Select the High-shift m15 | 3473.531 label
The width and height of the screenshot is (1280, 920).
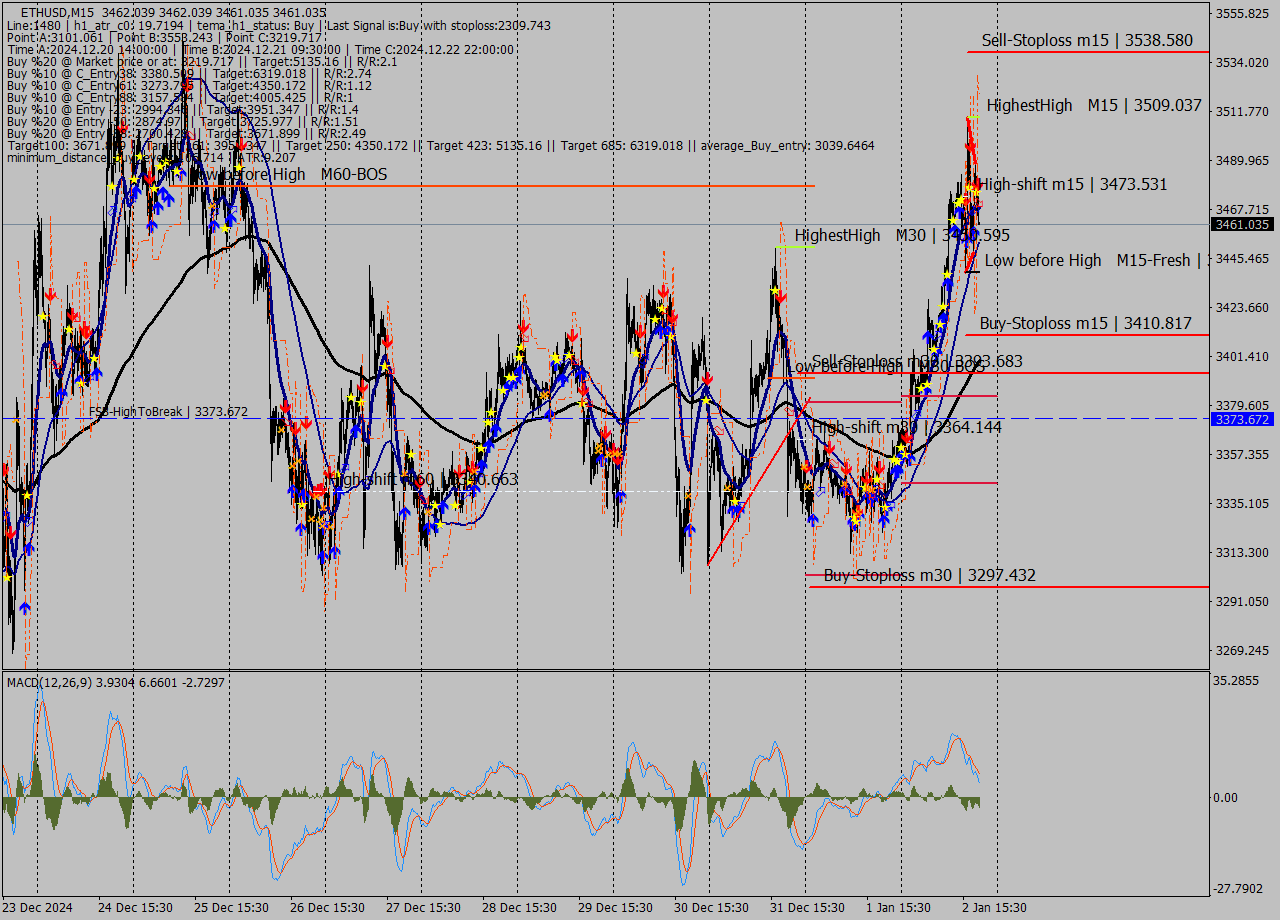[1073, 184]
